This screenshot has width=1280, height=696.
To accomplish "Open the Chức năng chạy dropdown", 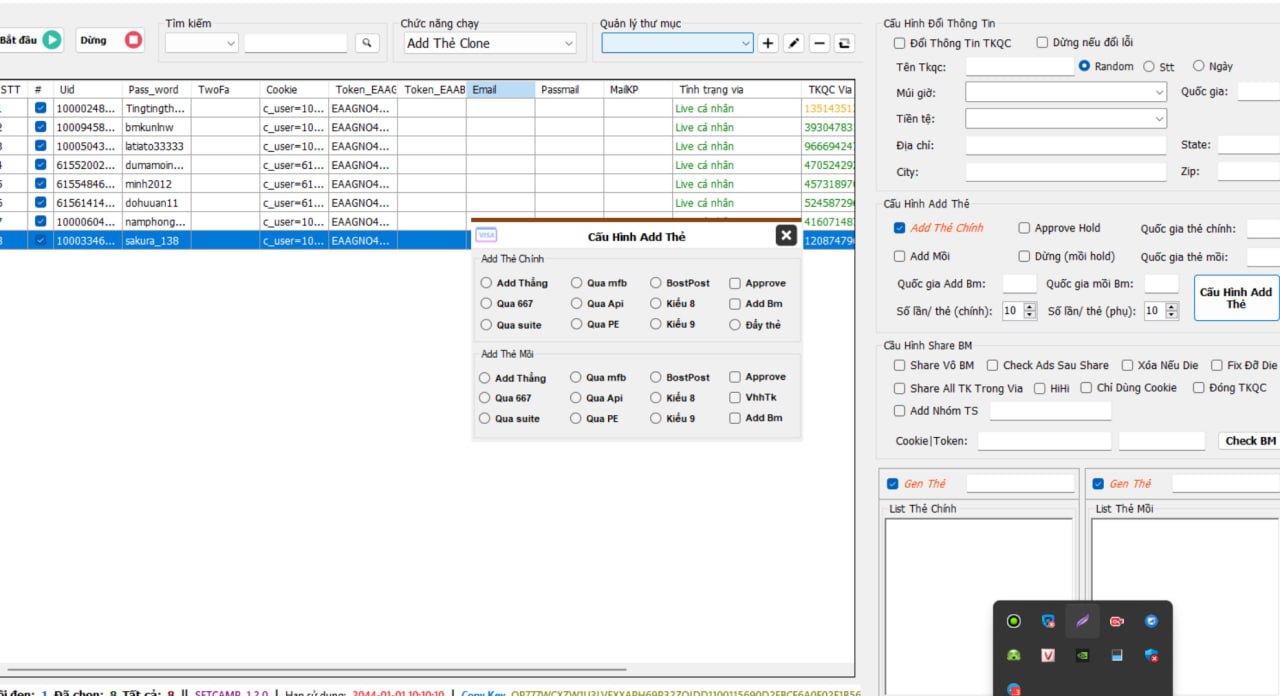I will (x=490, y=43).
